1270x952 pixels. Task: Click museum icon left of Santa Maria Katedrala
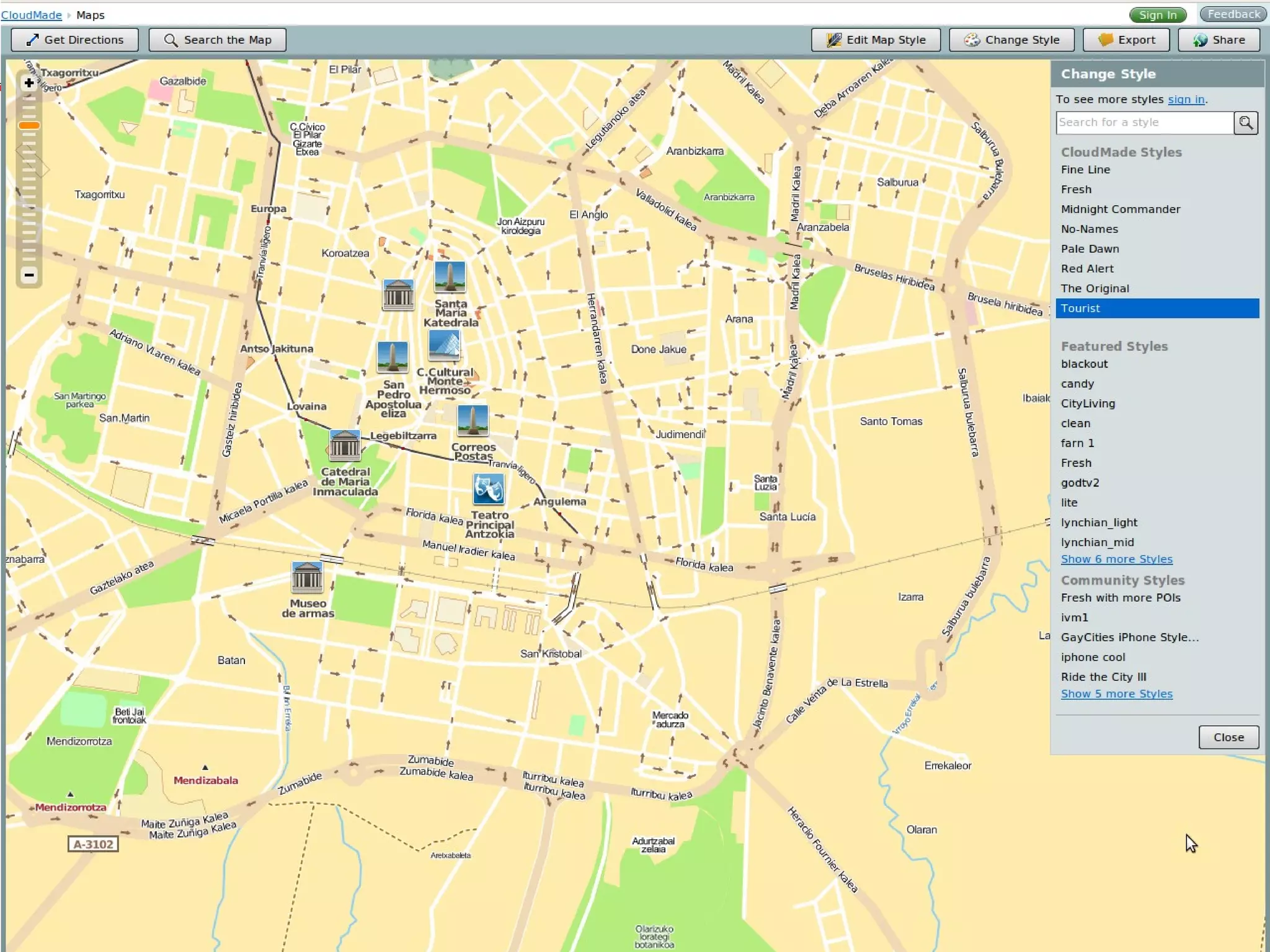coord(398,294)
